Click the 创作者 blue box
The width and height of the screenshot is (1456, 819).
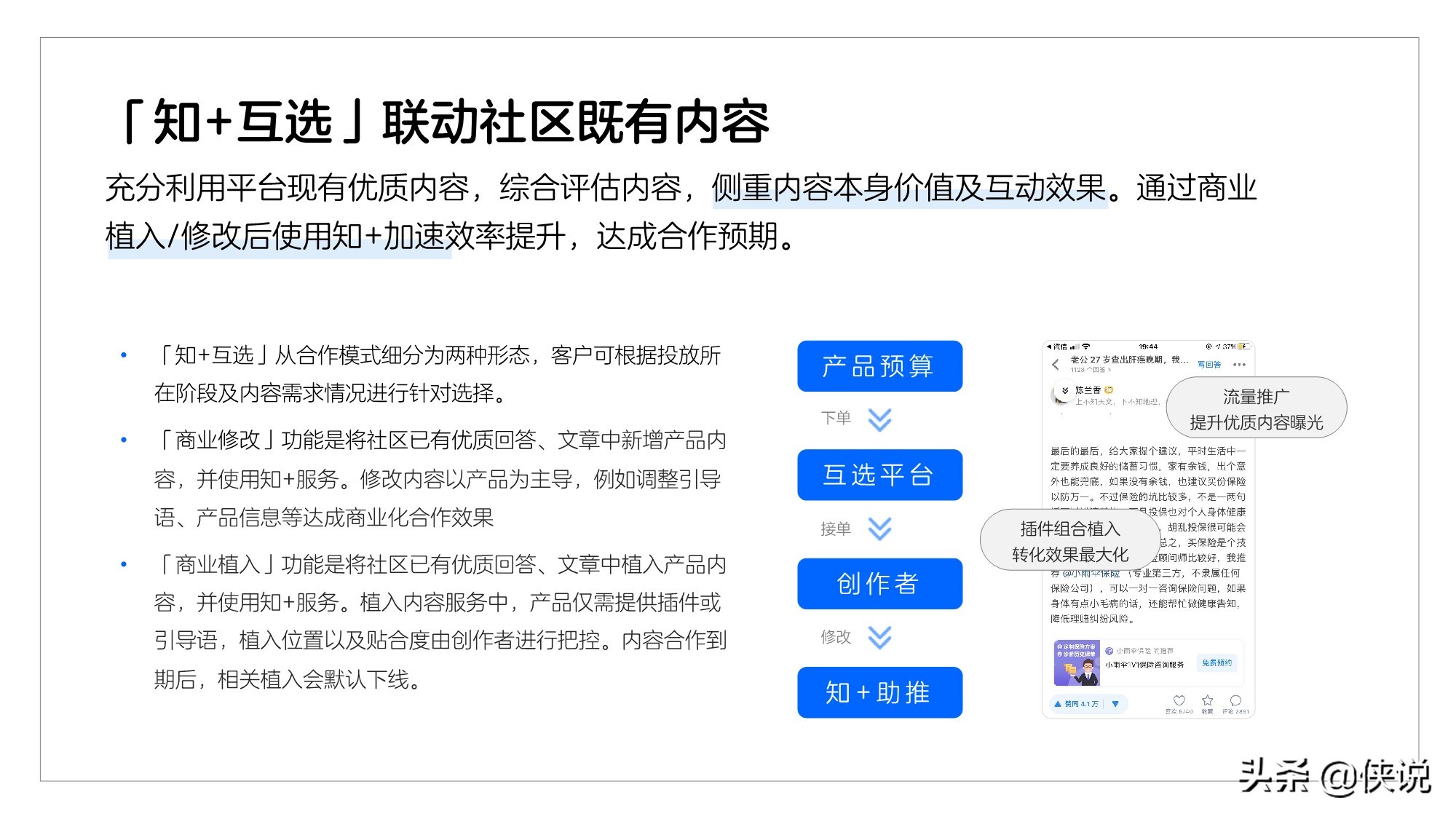click(879, 583)
